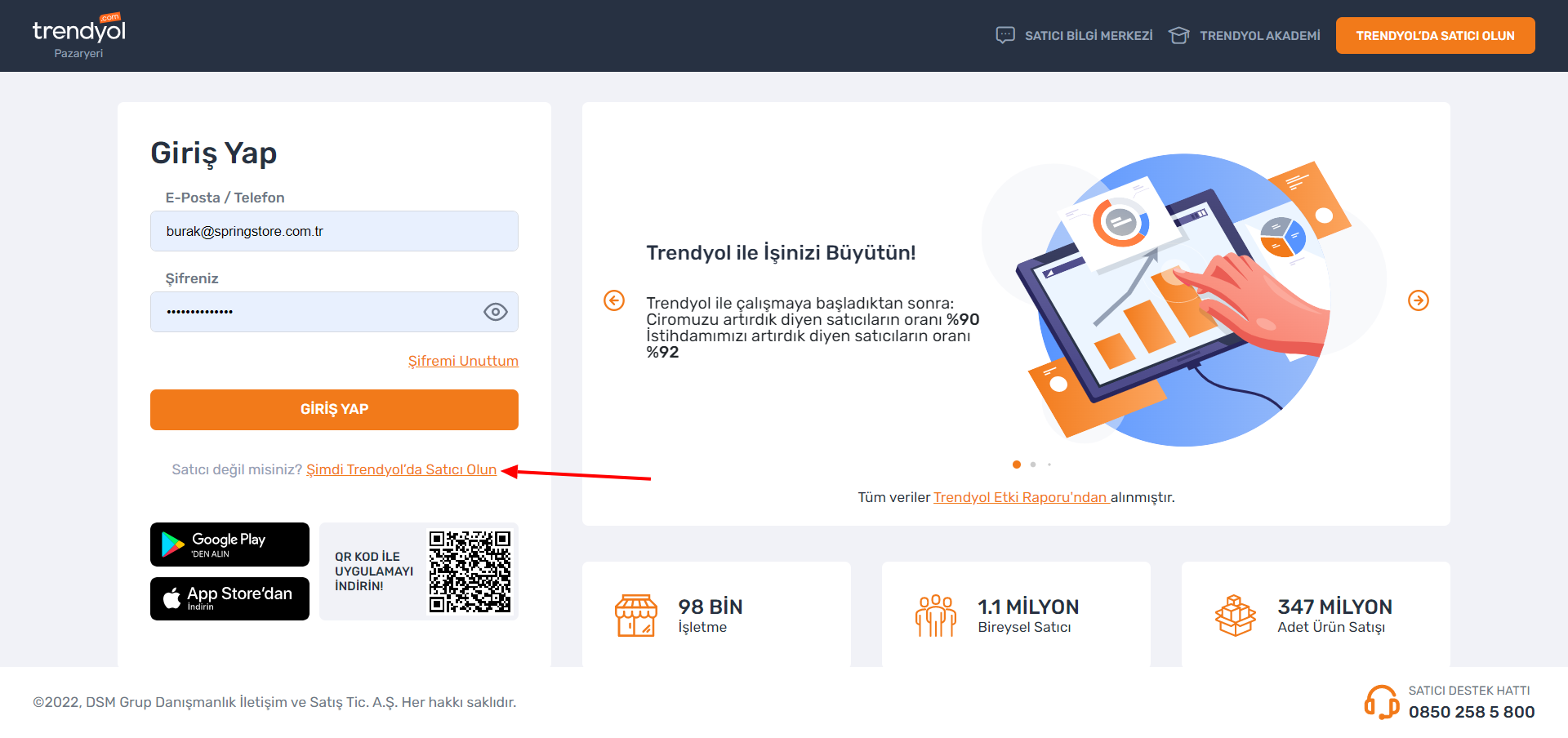Toggle password visibility eye icon

[x=496, y=312]
